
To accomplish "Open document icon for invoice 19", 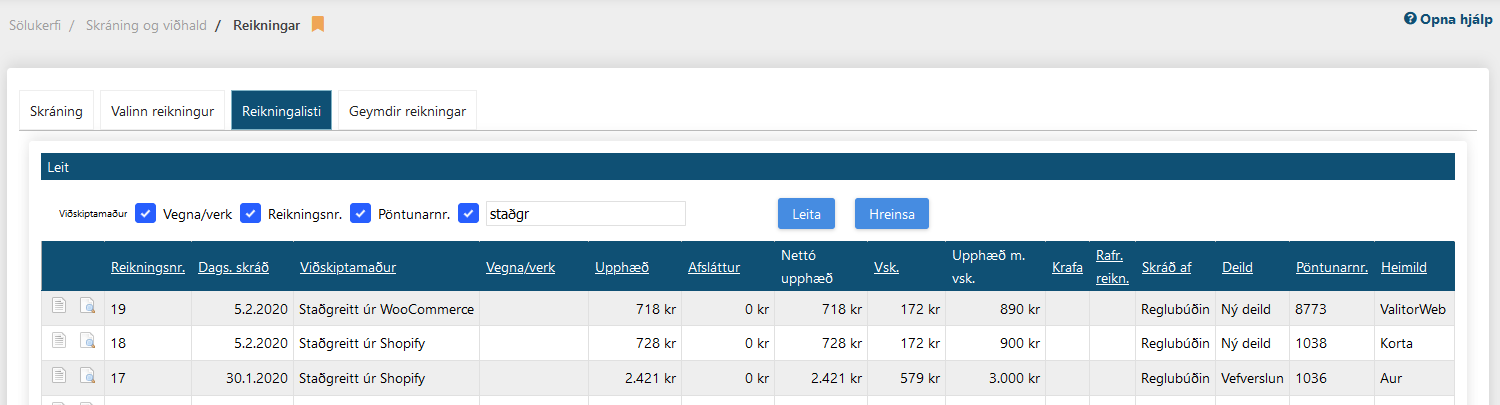I will pos(59,309).
